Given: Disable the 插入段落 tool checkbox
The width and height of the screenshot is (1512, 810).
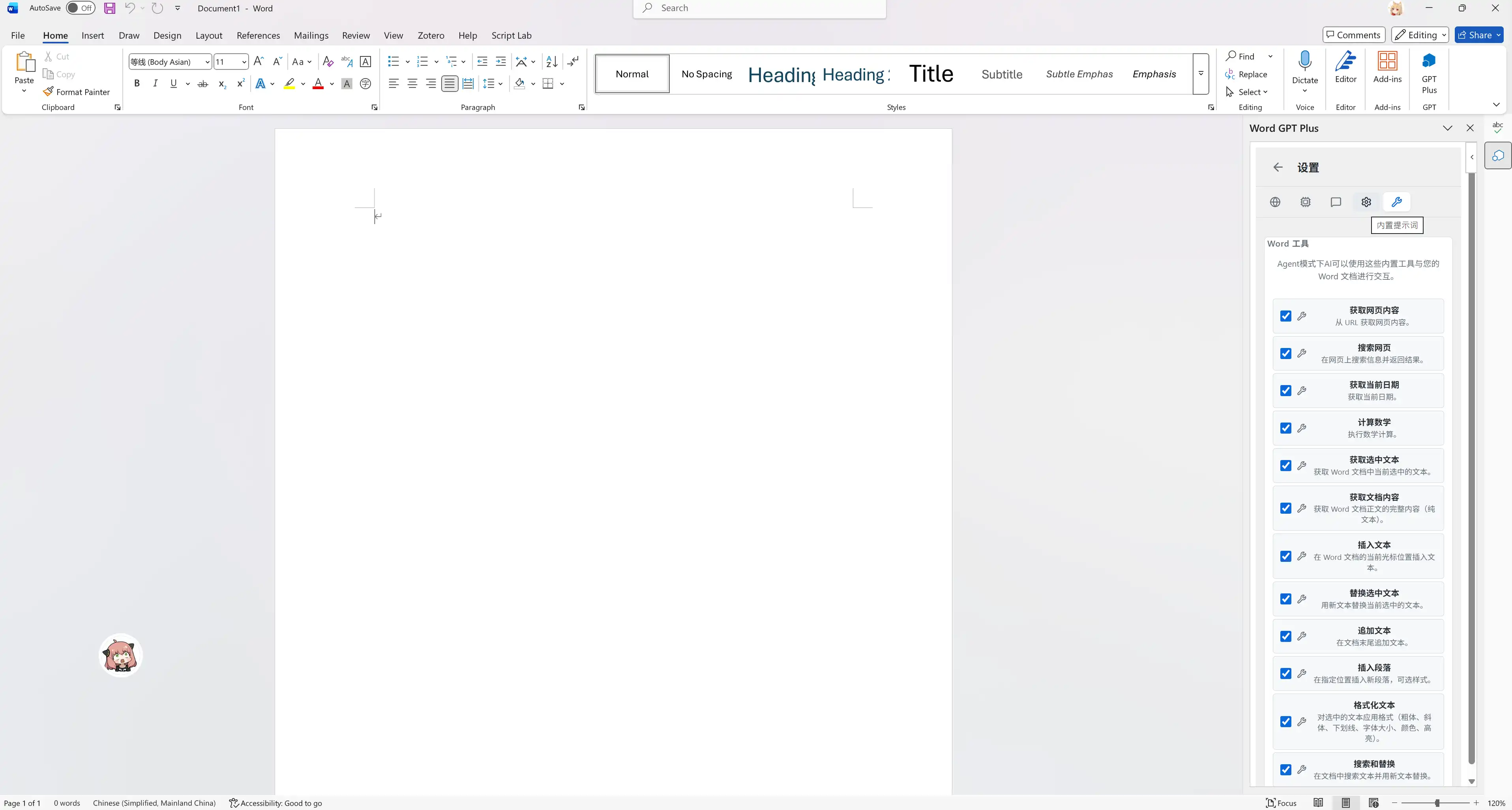Looking at the screenshot, I should coord(1285,673).
